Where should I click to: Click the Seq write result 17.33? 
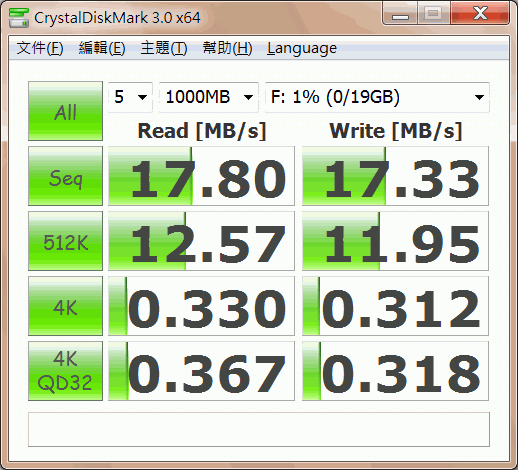tap(395, 176)
